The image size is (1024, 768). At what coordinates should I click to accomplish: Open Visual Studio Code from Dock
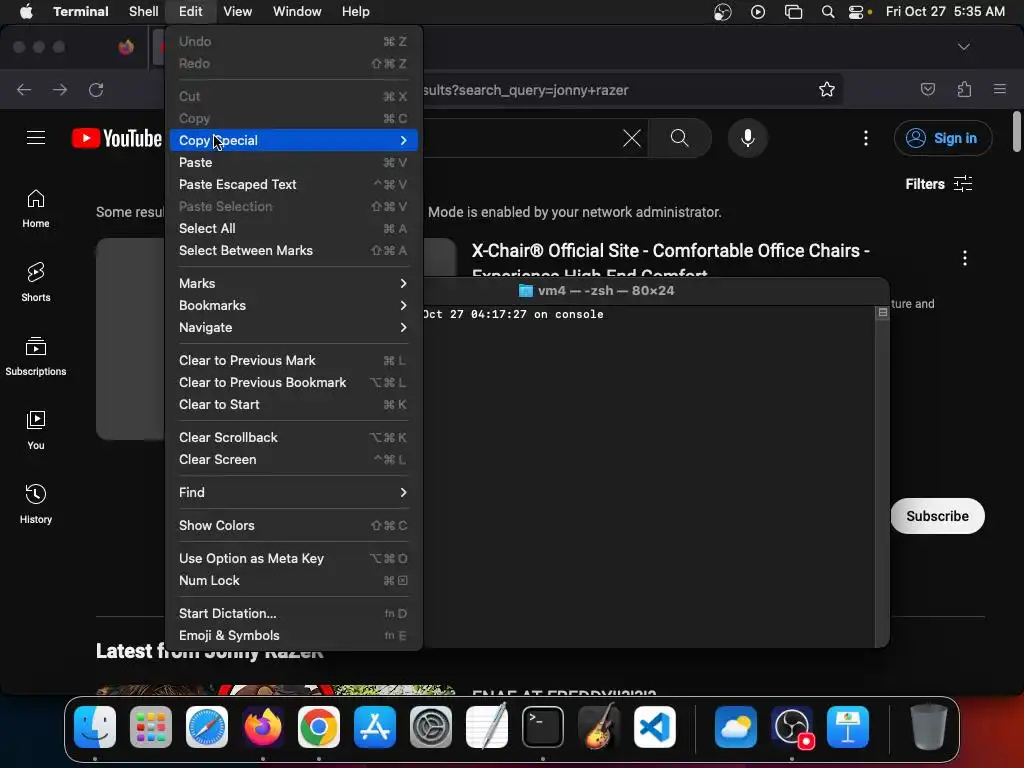[655, 726]
